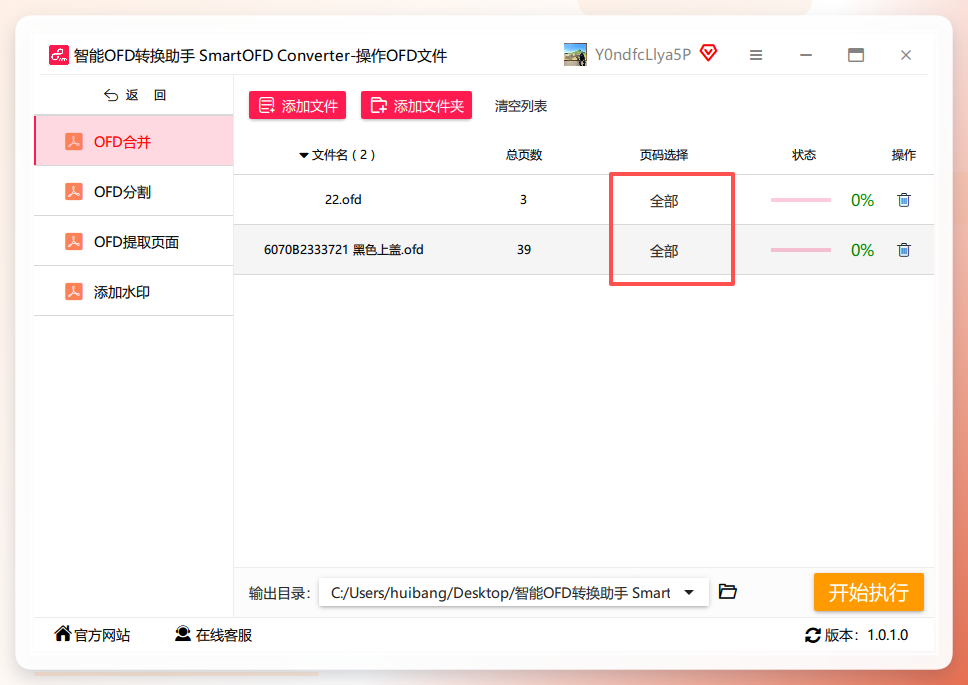Click the username Y0ndfcLlya5P

point(643,54)
